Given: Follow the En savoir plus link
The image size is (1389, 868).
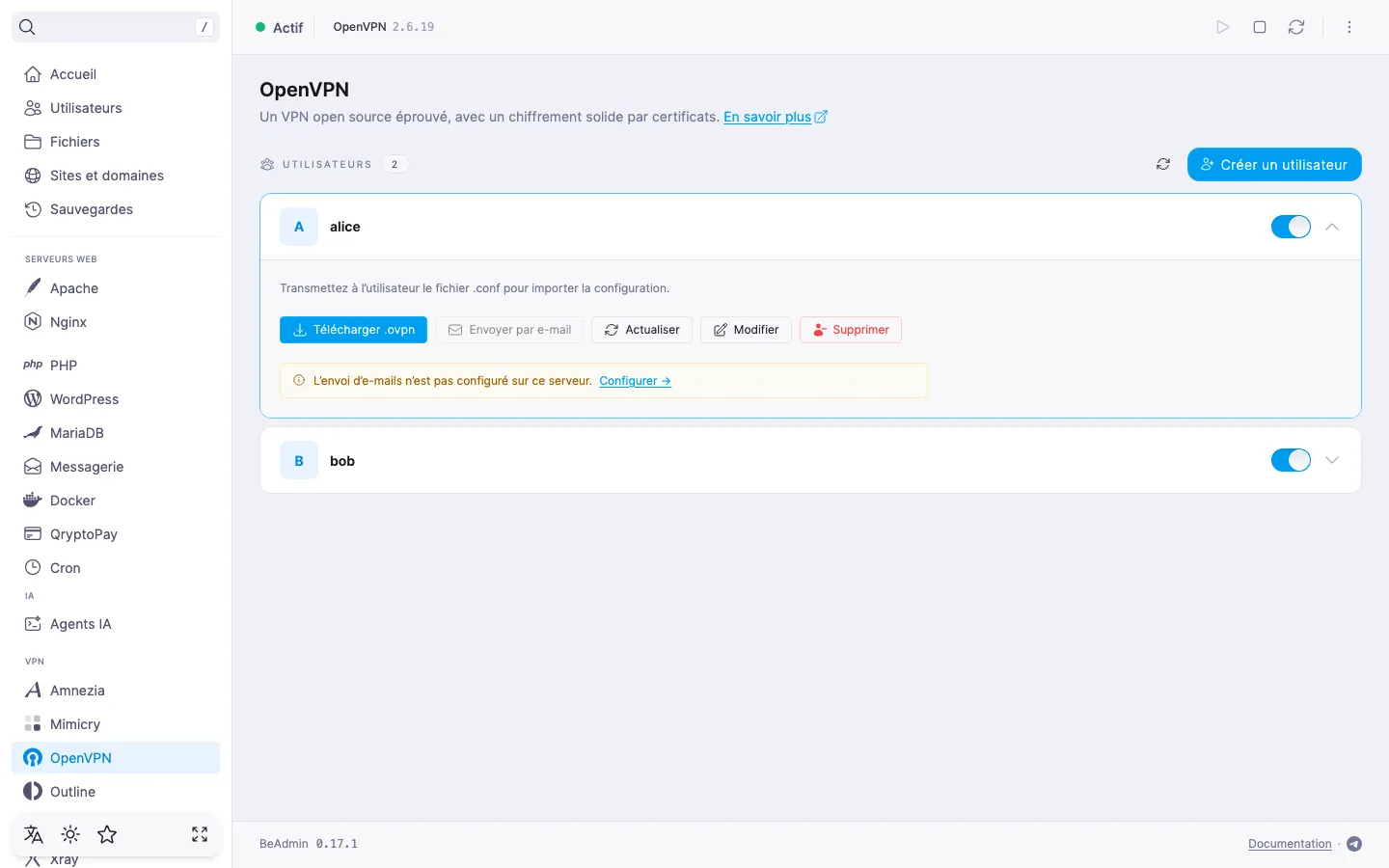Looking at the screenshot, I should pos(776,117).
